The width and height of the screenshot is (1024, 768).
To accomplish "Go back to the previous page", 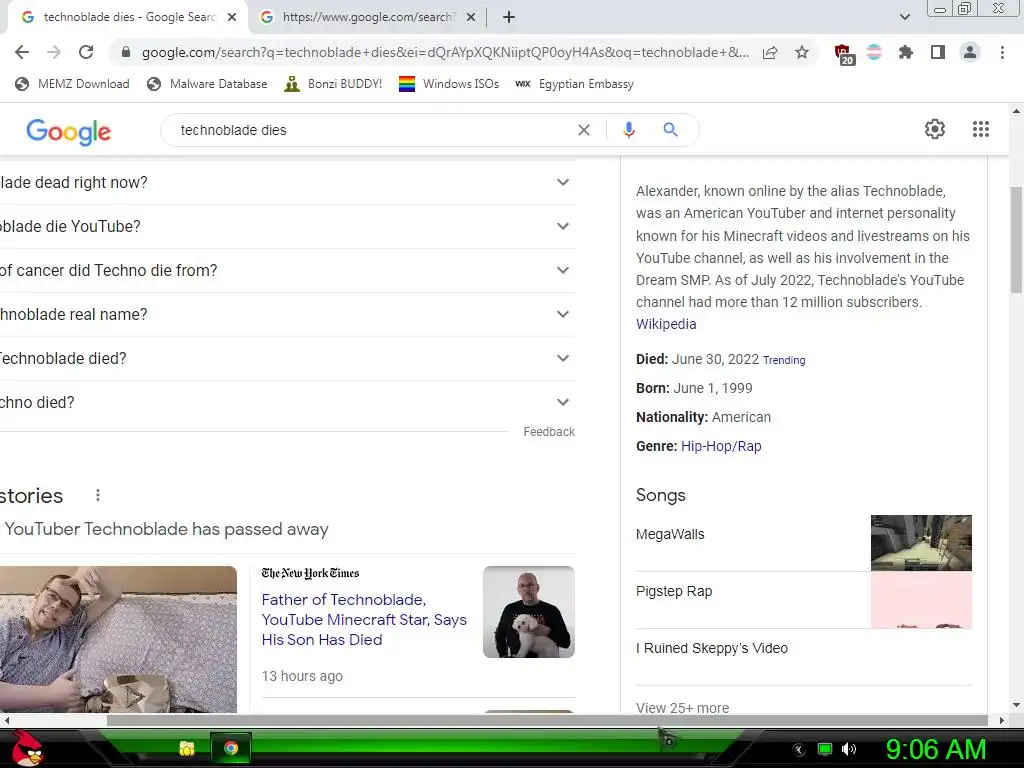I will [22, 52].
